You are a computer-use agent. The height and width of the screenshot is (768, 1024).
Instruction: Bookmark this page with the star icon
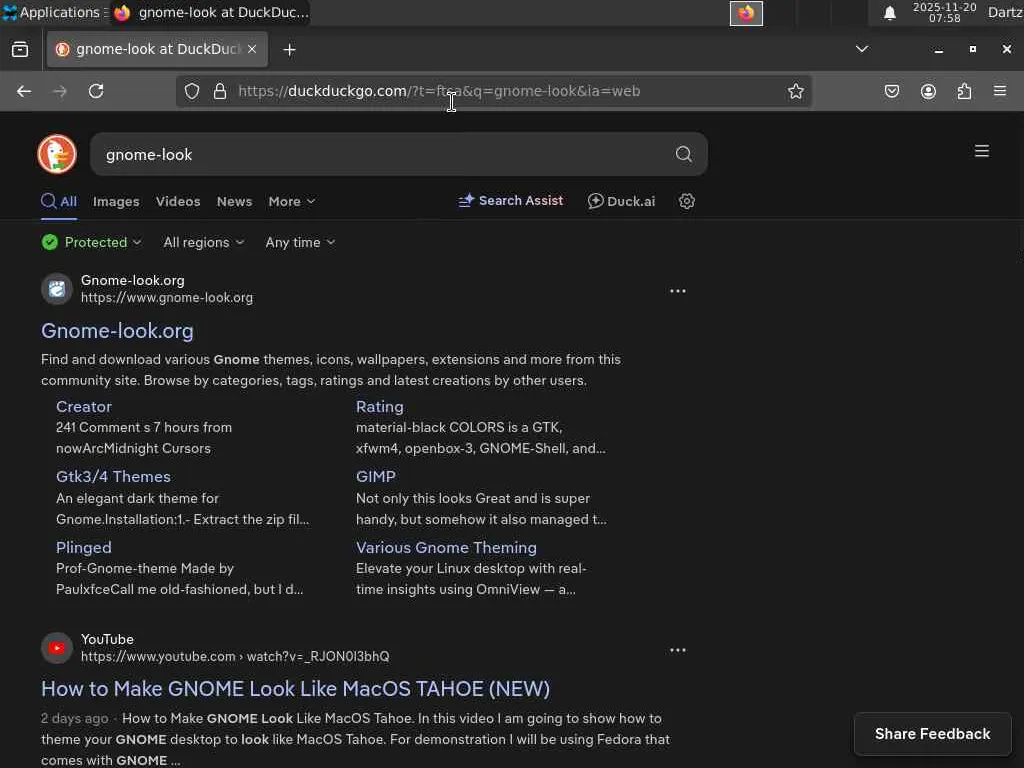click(x=795, y=91)
